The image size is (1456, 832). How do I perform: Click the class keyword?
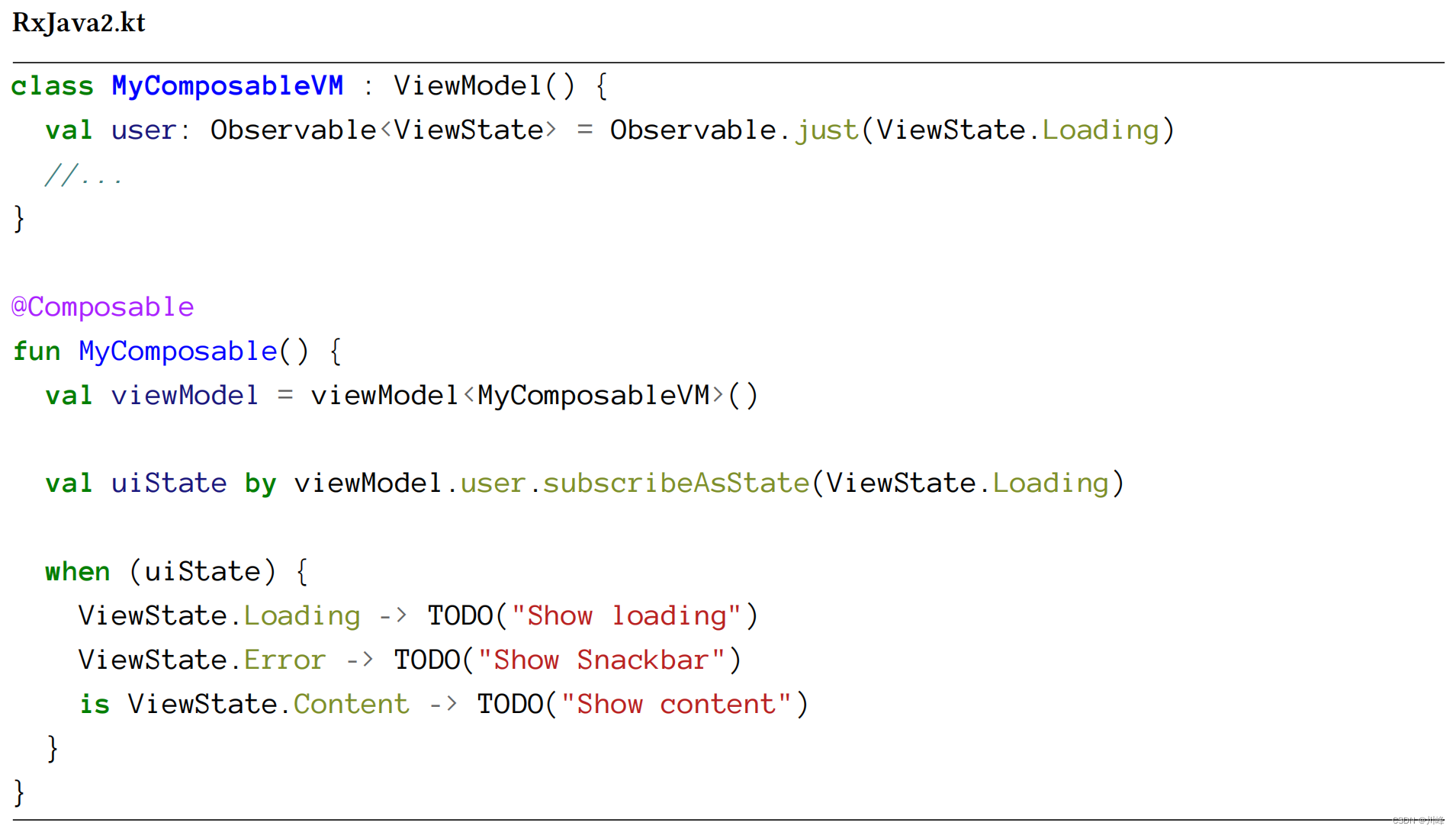click(52, 85)
